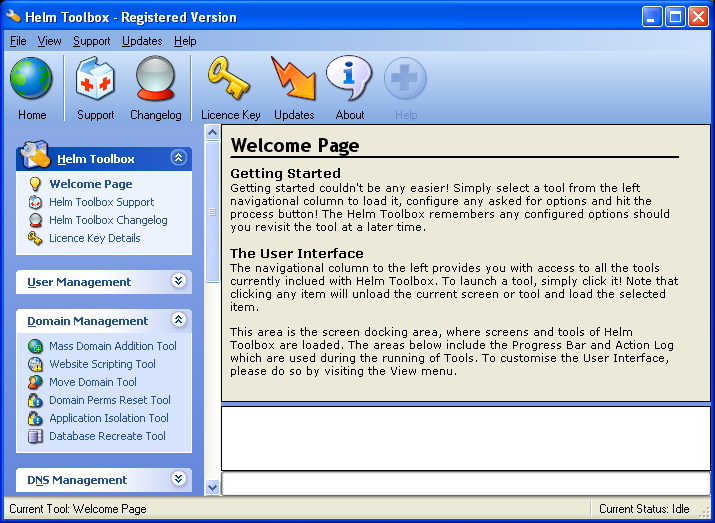
Task: Click the lightbulb icon beside Welcome Page
Action: [35, 184]
